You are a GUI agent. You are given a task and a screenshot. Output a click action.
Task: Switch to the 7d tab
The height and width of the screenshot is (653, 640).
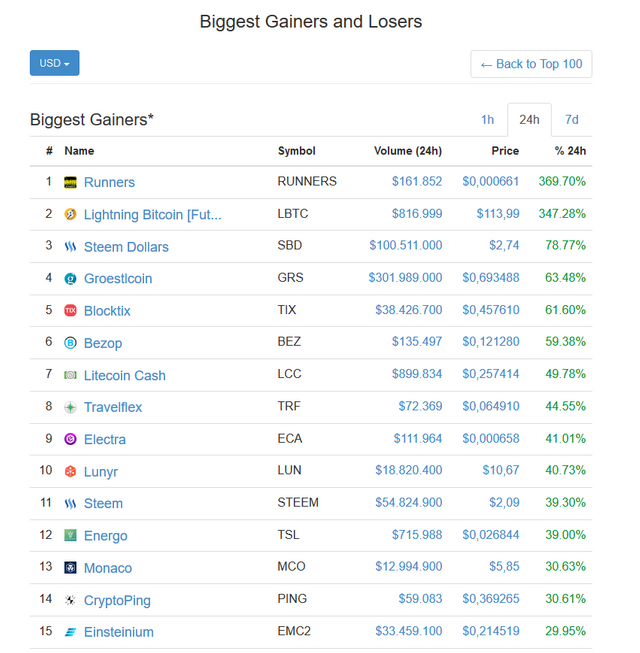[x=572, y=120]
